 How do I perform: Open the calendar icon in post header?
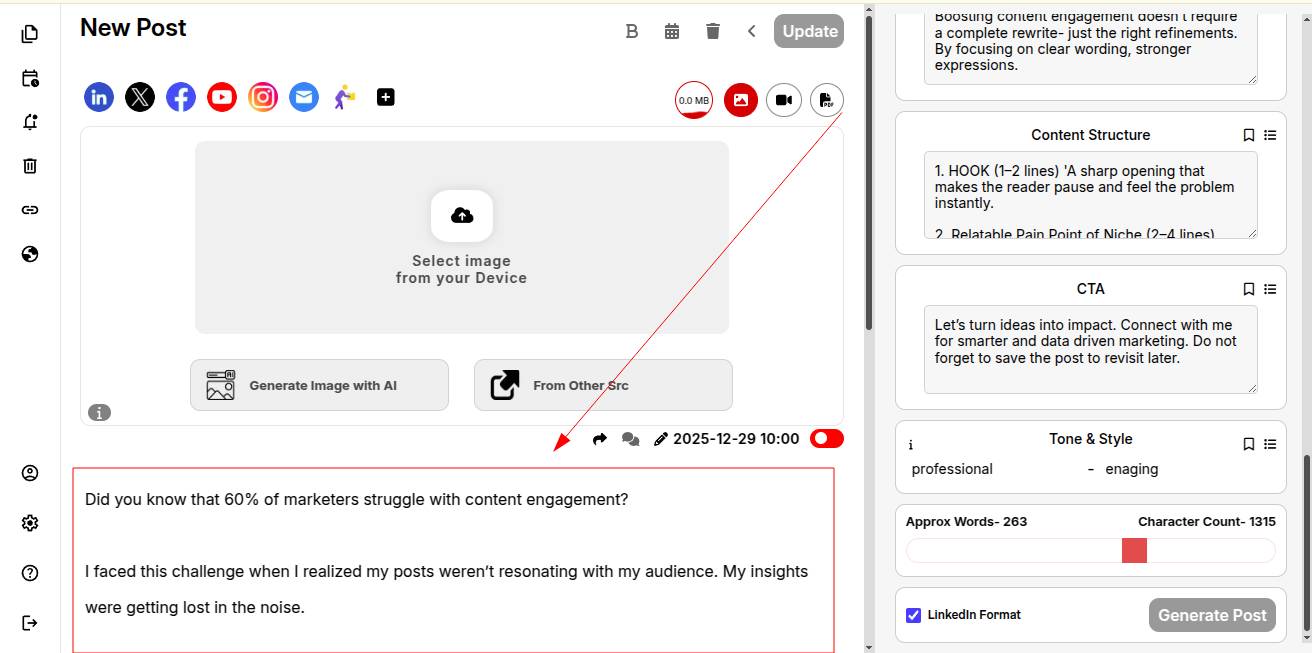point(672,31)
